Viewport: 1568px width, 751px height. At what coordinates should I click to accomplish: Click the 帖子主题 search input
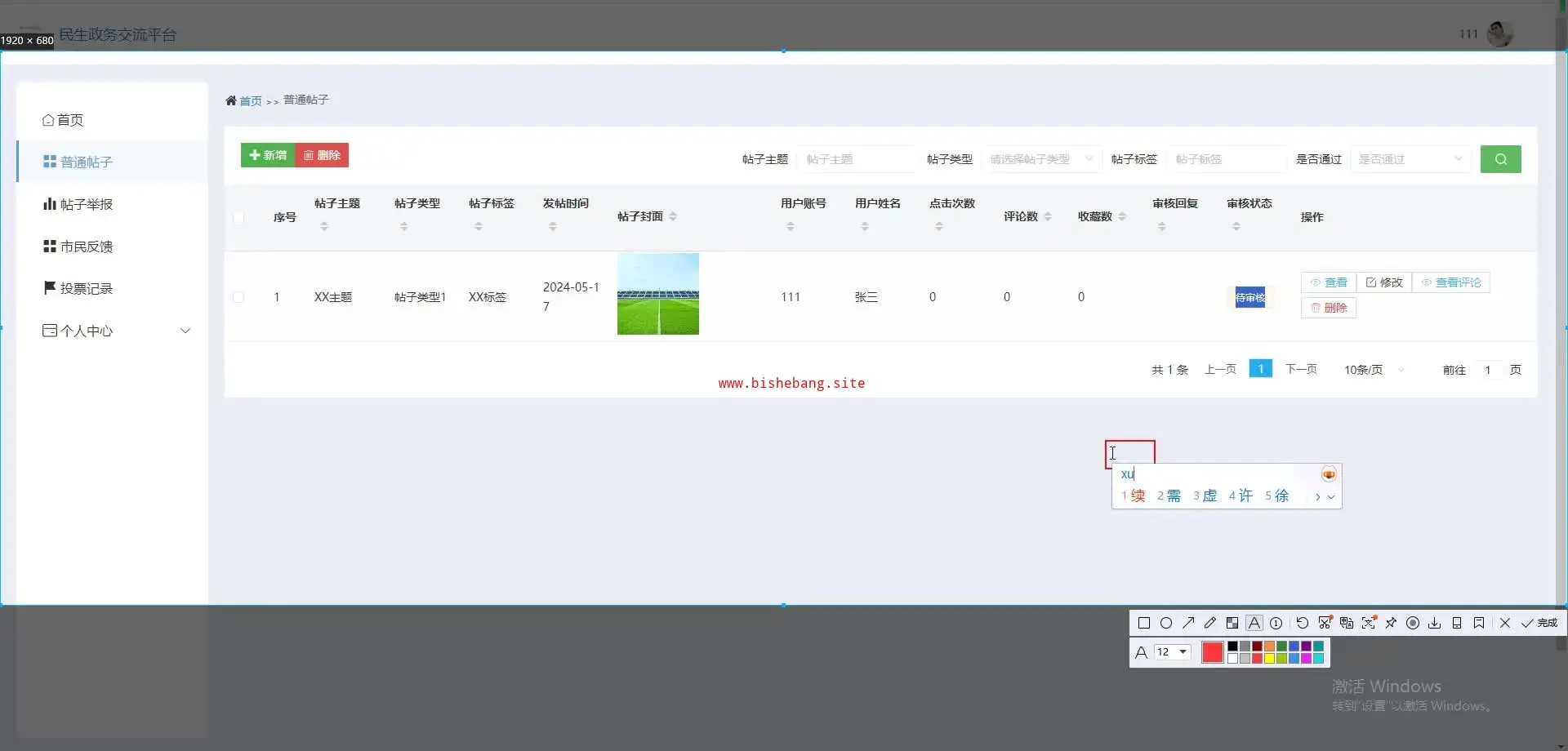[857, 159]
